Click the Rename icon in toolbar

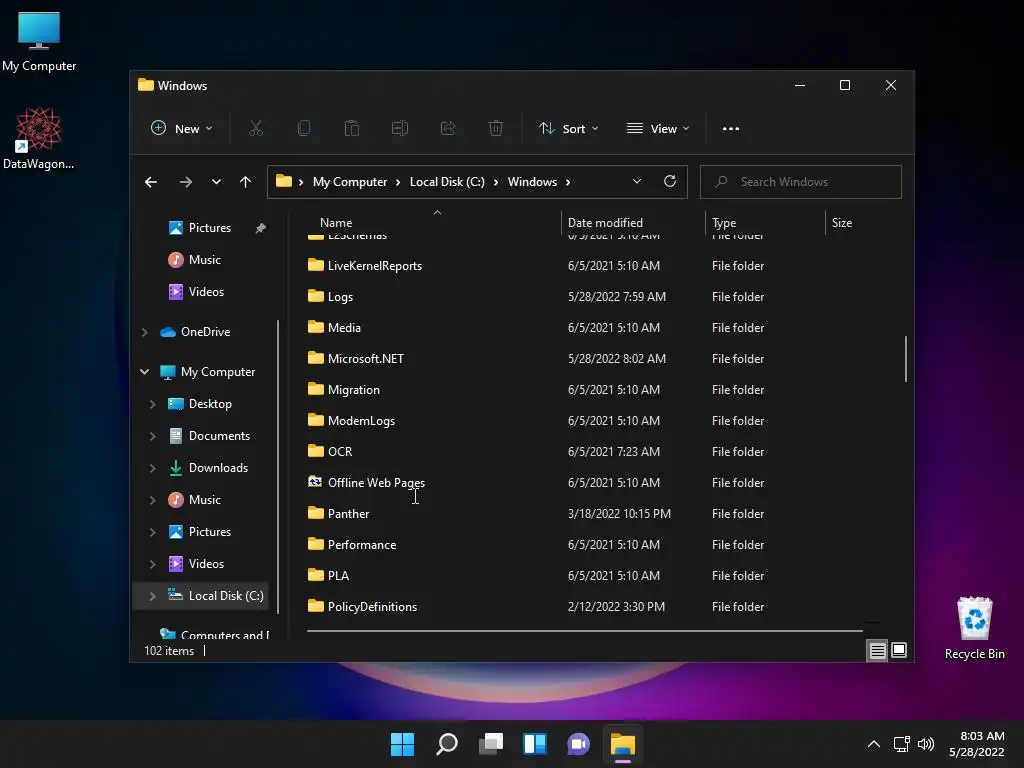point(400,129)
